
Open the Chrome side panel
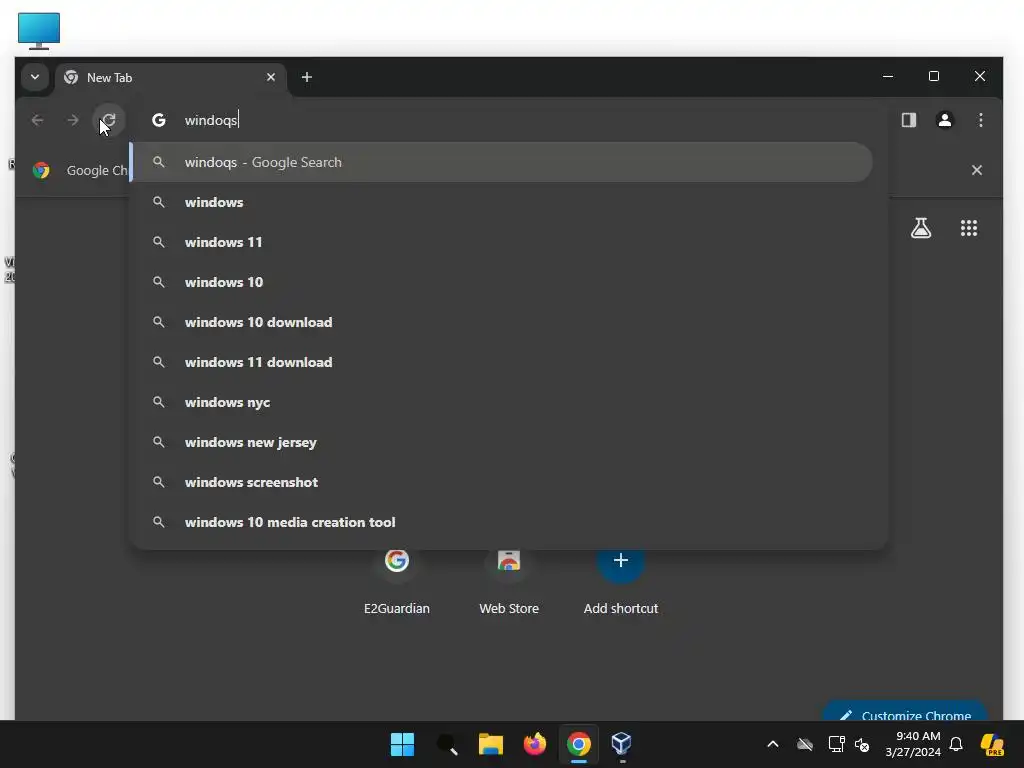(x=908, y=120)
